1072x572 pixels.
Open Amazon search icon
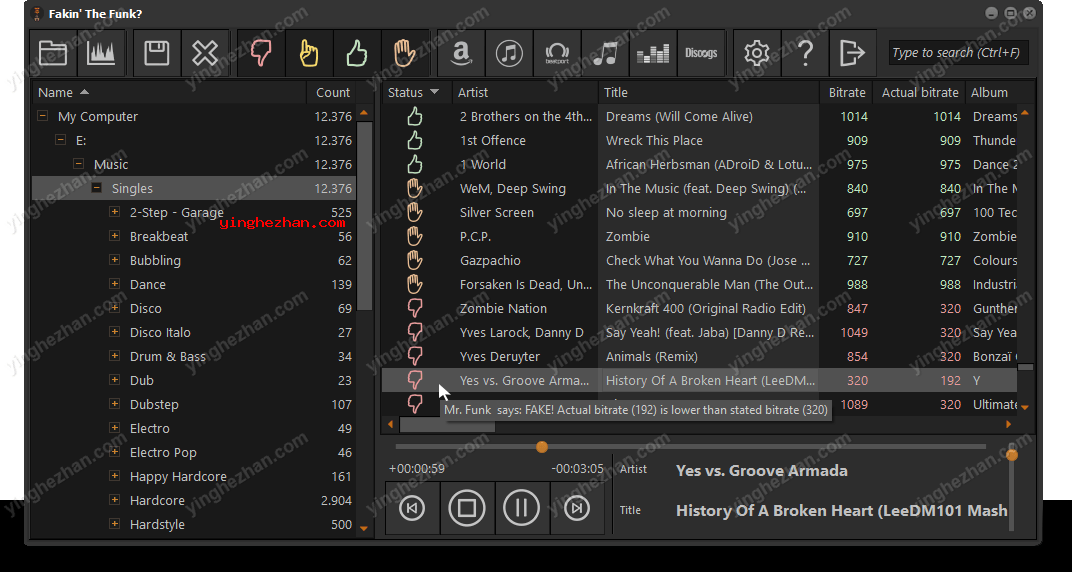click(461, 53)
